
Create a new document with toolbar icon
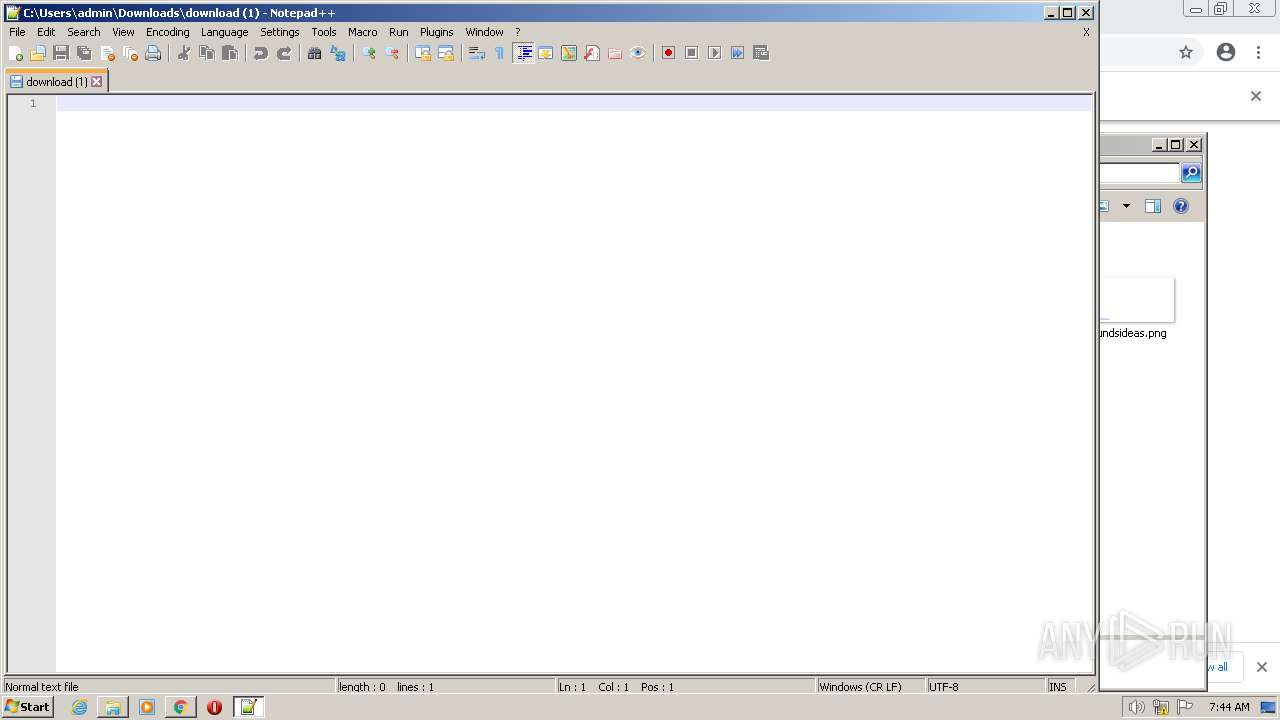click(x=15, y=53)
